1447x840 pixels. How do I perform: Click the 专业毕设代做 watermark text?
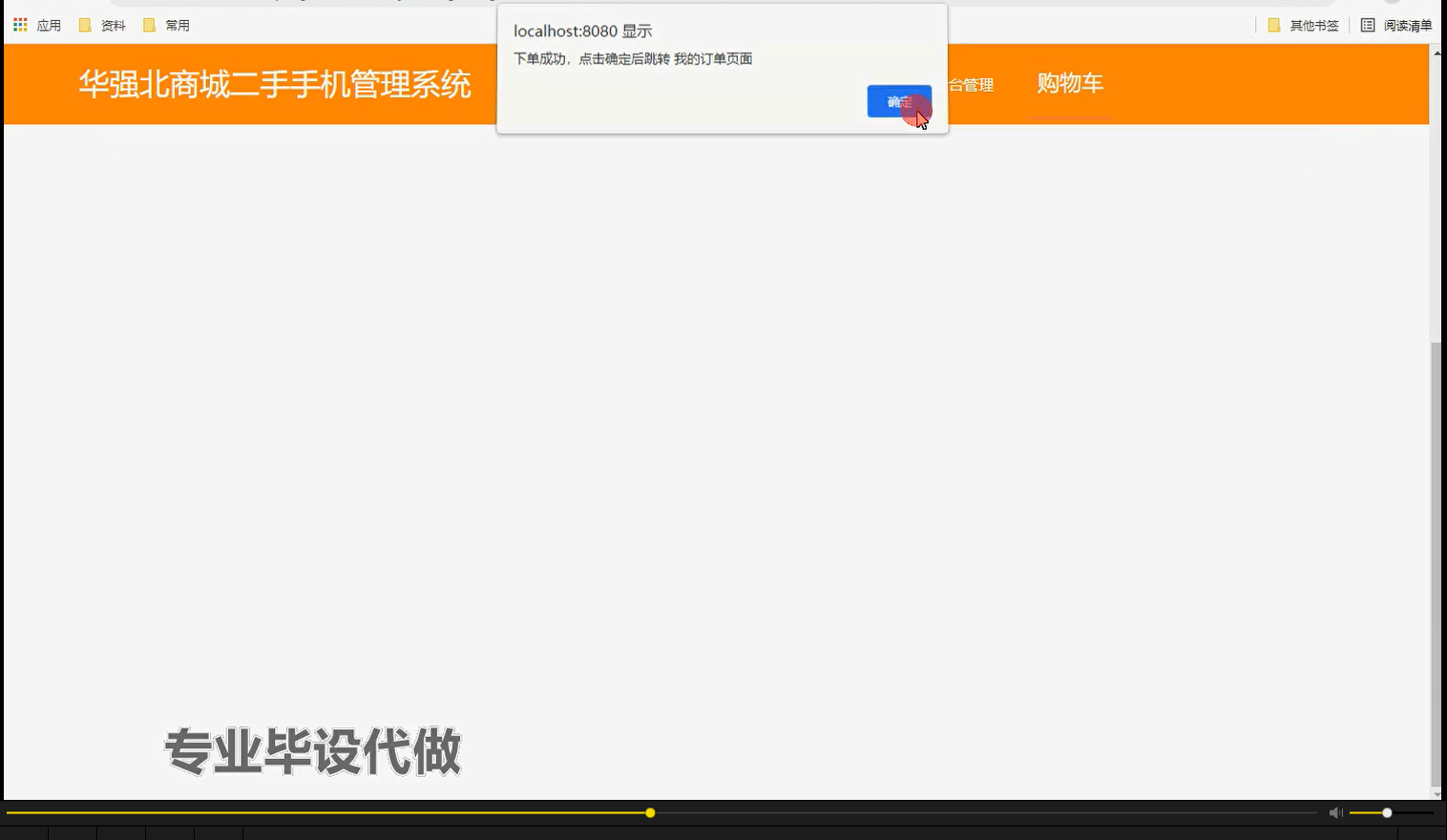tap(311, 751)
